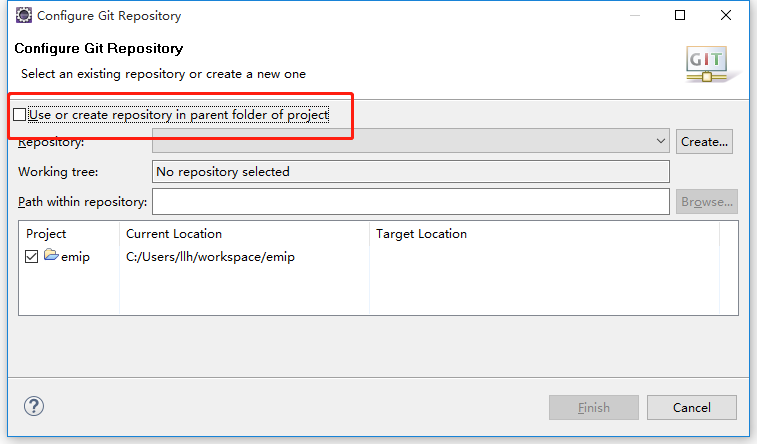Click the Finish button
Screen dimensions: 757x444
(x=593, y=407)
